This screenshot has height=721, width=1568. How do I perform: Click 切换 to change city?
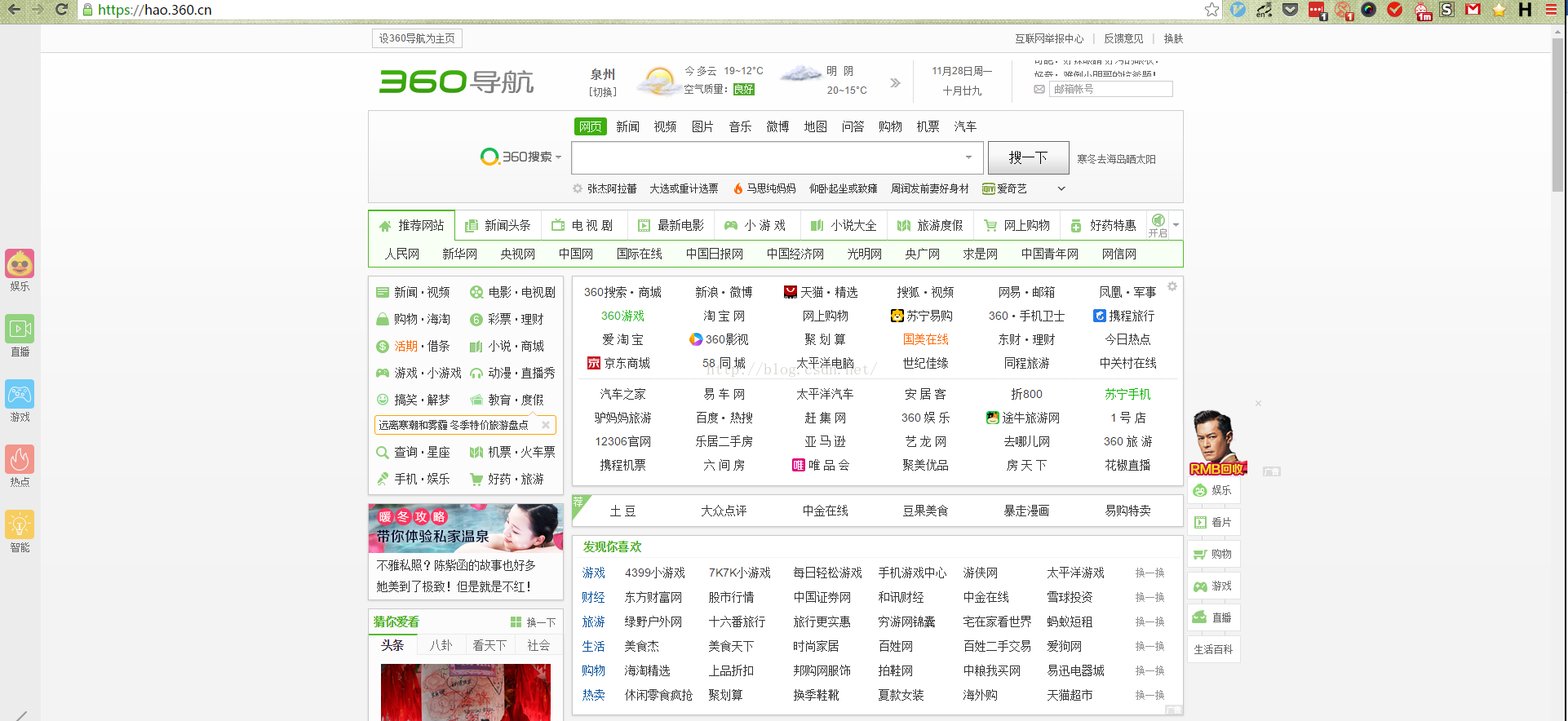[x=603, y=91]
